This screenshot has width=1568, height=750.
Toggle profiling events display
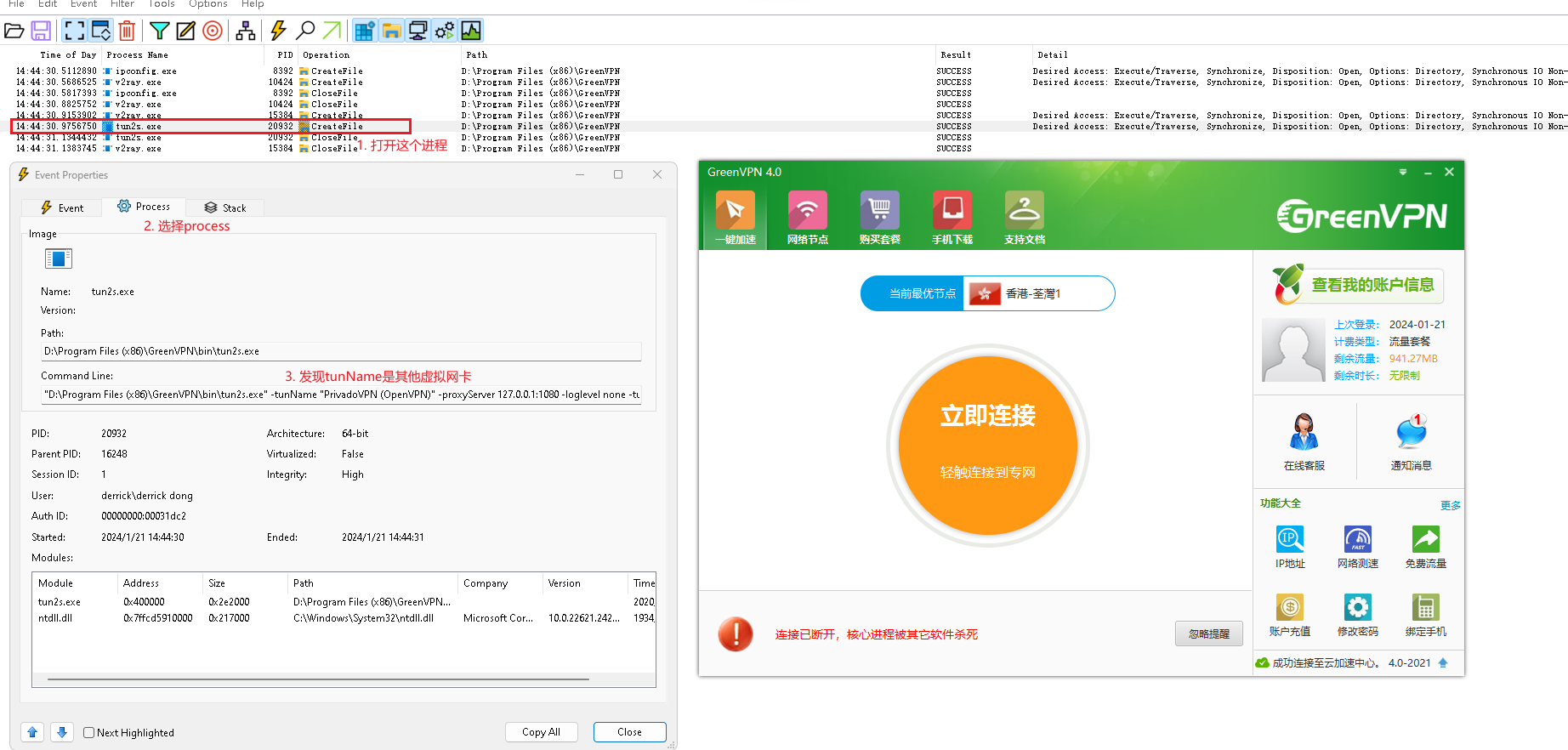click(x=470, y=31)
